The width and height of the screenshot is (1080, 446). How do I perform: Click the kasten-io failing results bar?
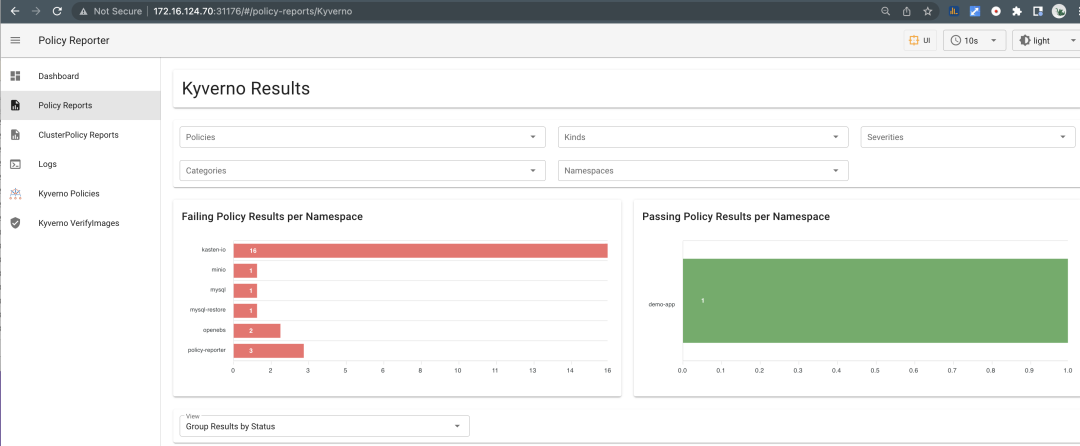click(420, 251)
